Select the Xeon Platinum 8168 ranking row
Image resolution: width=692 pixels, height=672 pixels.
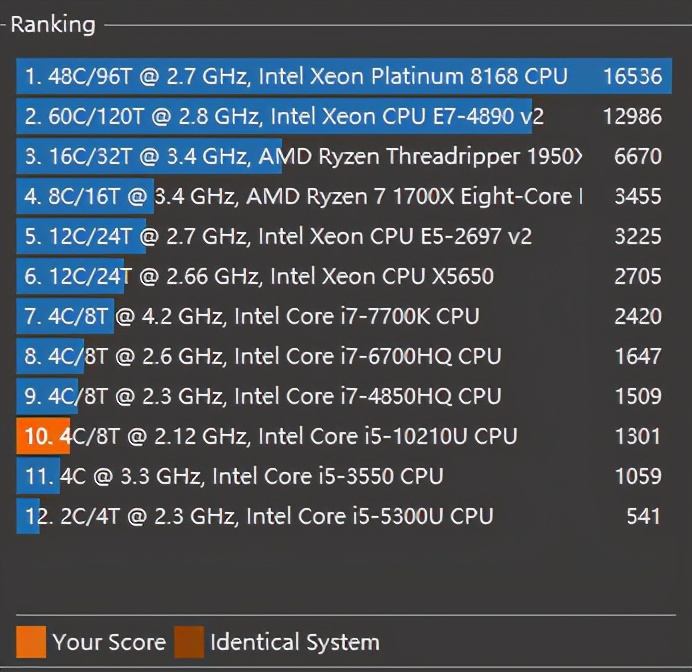pos(296,77)
